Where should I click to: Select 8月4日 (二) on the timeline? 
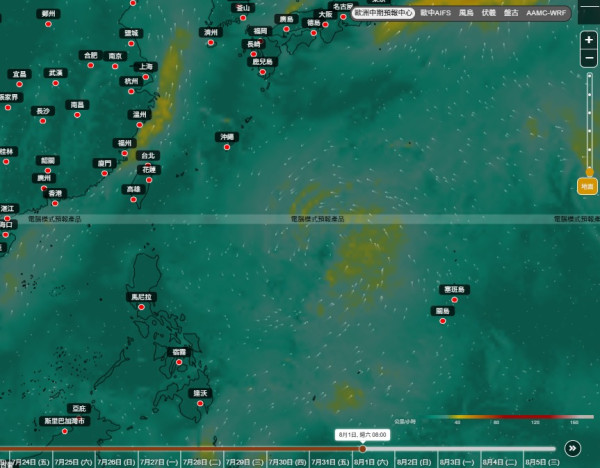click(500, 462)
